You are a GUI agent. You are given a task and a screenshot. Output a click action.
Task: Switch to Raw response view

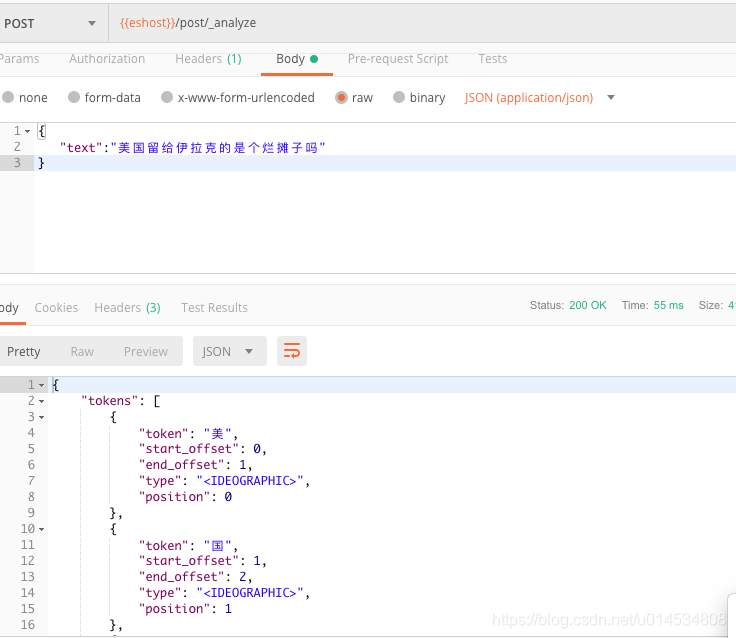[82, 352]
